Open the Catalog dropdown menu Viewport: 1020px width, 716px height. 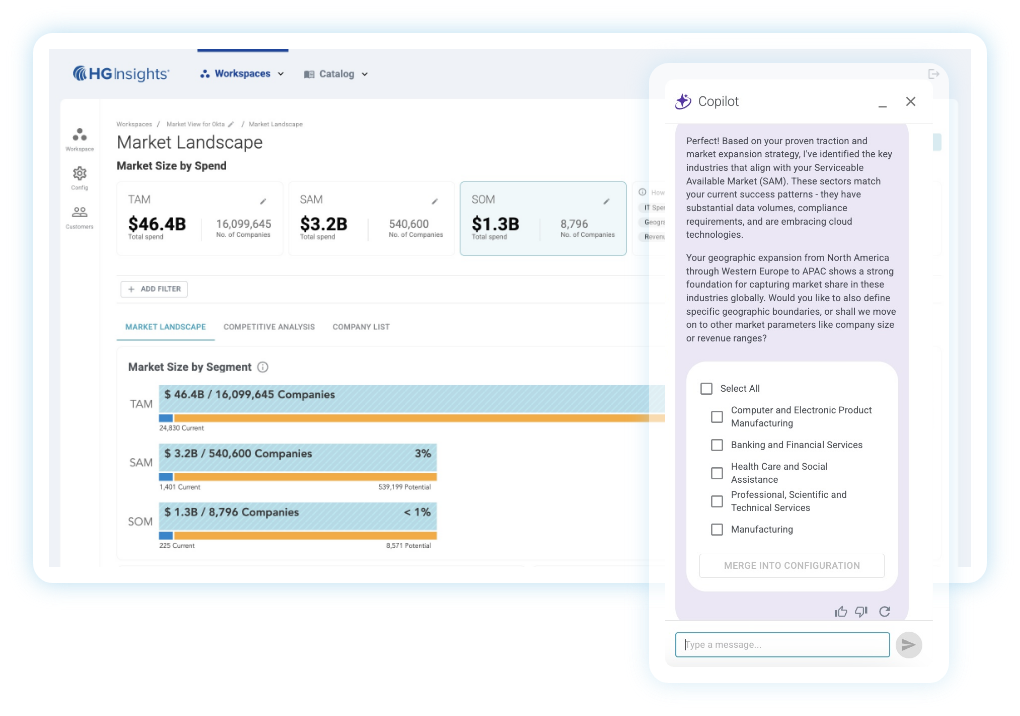click(x=335, y=74)
